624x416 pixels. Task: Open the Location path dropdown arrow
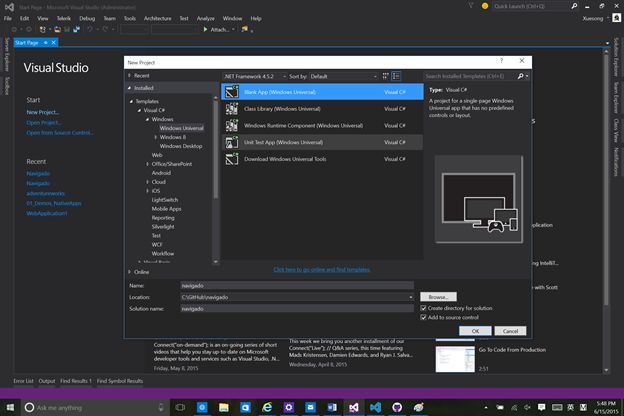(410, 297)
